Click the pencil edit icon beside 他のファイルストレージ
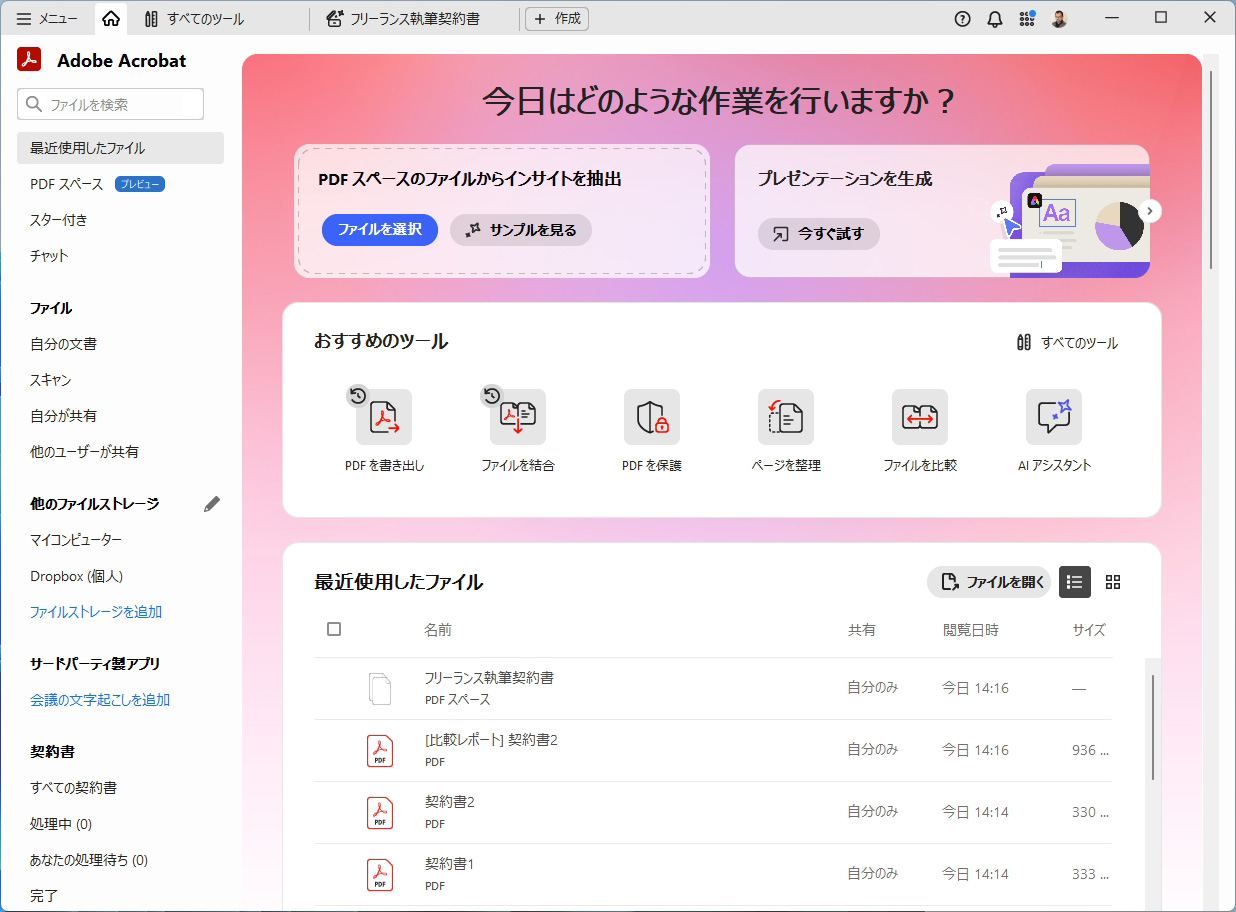The width and height of the screenshot is (1236, 912). point(211,504)
